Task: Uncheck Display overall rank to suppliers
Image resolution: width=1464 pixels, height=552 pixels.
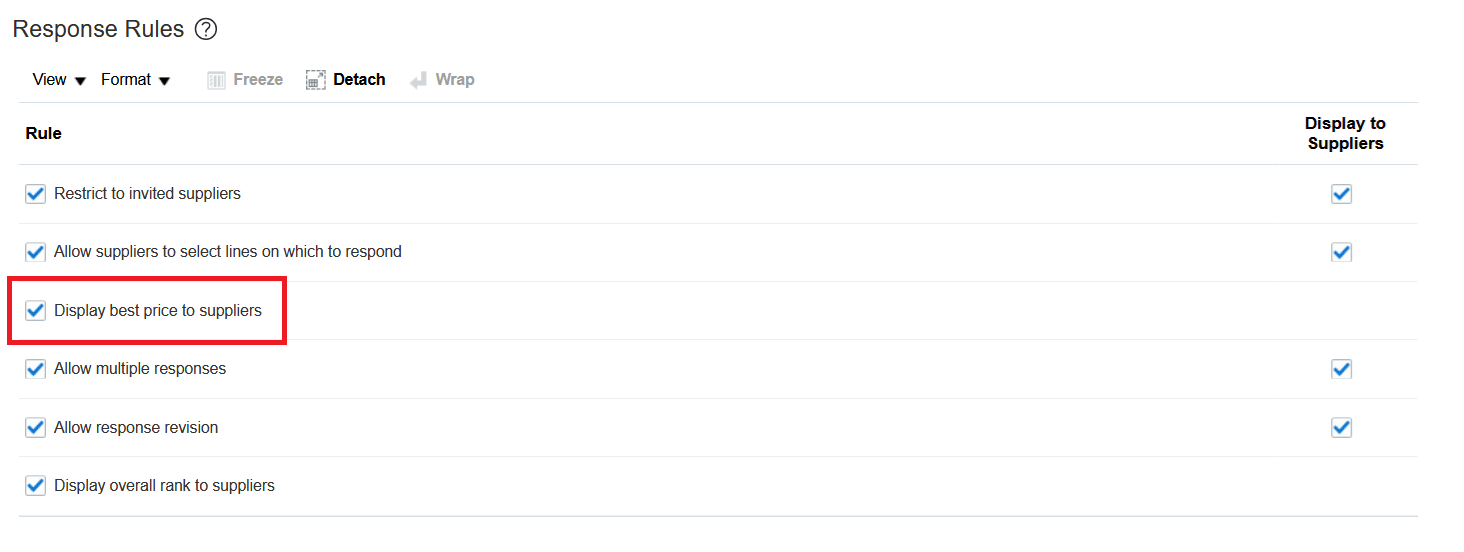Action: click(x=36, y=486)
